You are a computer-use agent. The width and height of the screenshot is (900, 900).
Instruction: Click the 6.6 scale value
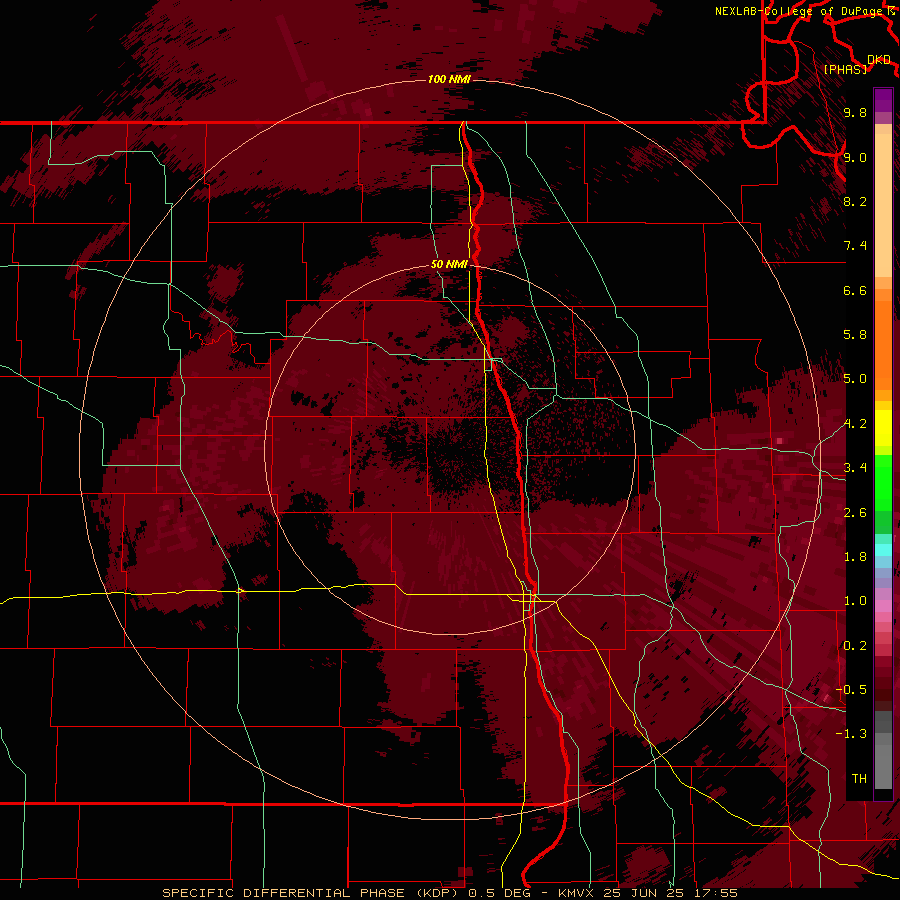tap(855, 290)
